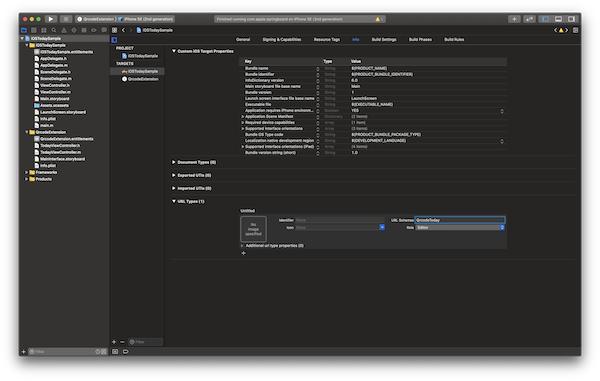Screen dimensions: 600x381
Task: Open the Breakpoint navigator
Action: pos(94,30)
